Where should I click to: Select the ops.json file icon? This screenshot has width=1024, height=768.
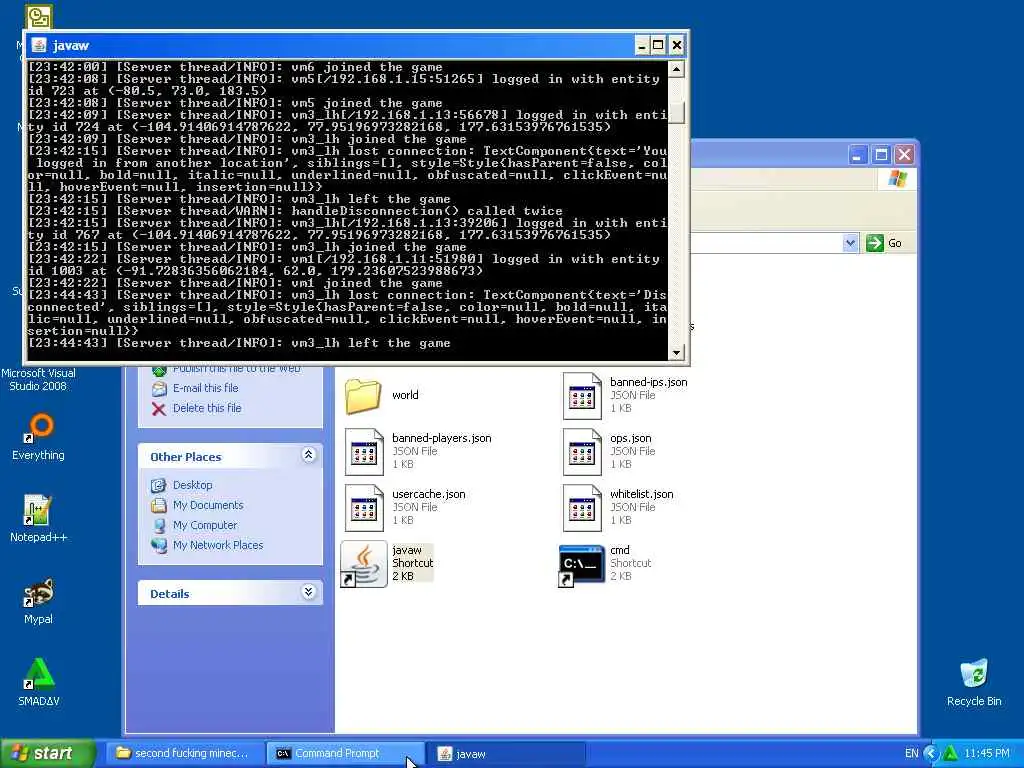click(582, 452)
